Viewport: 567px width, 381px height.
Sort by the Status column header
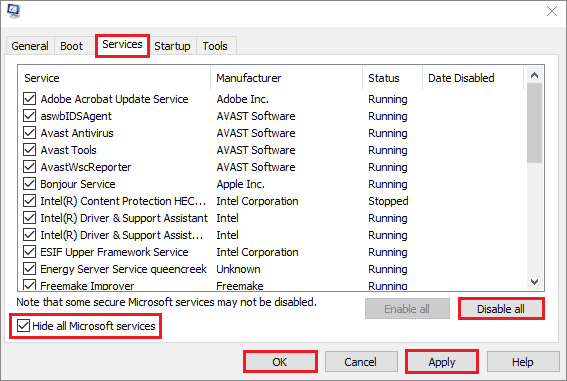[x=392, y=78]
